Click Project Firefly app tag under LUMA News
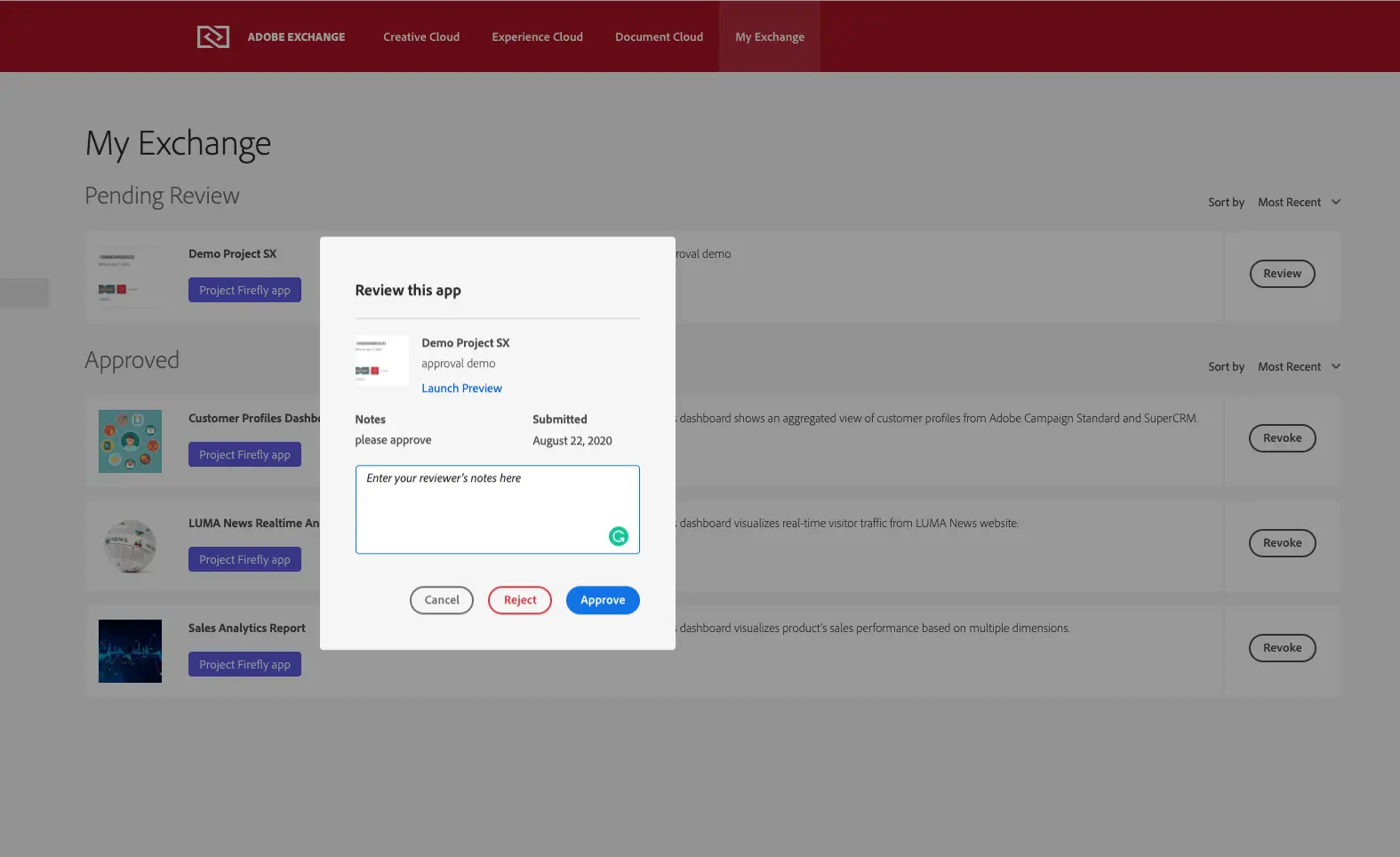1400x857 pixels. pos(244,560)
